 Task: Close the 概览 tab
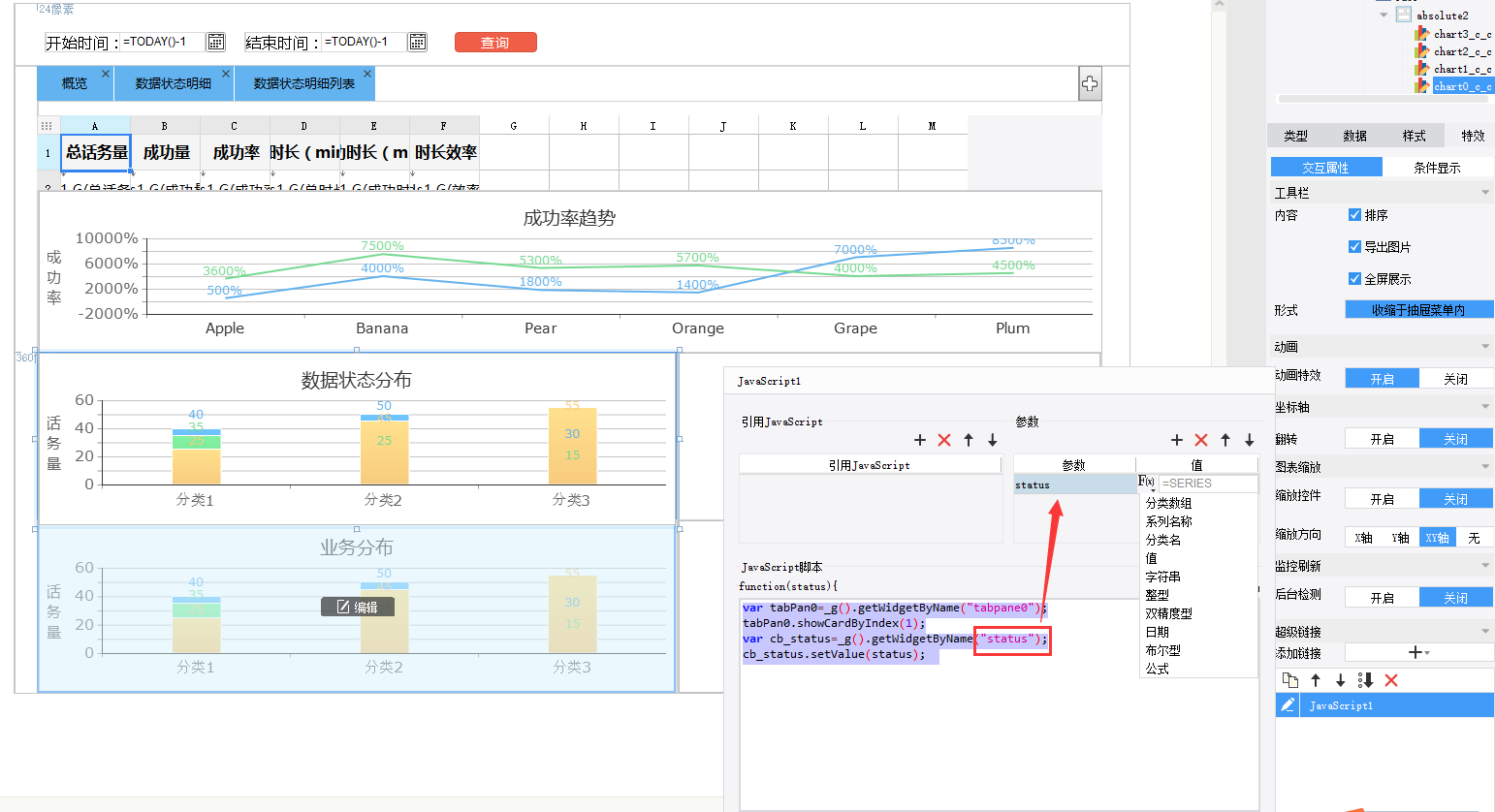(106, 74)
